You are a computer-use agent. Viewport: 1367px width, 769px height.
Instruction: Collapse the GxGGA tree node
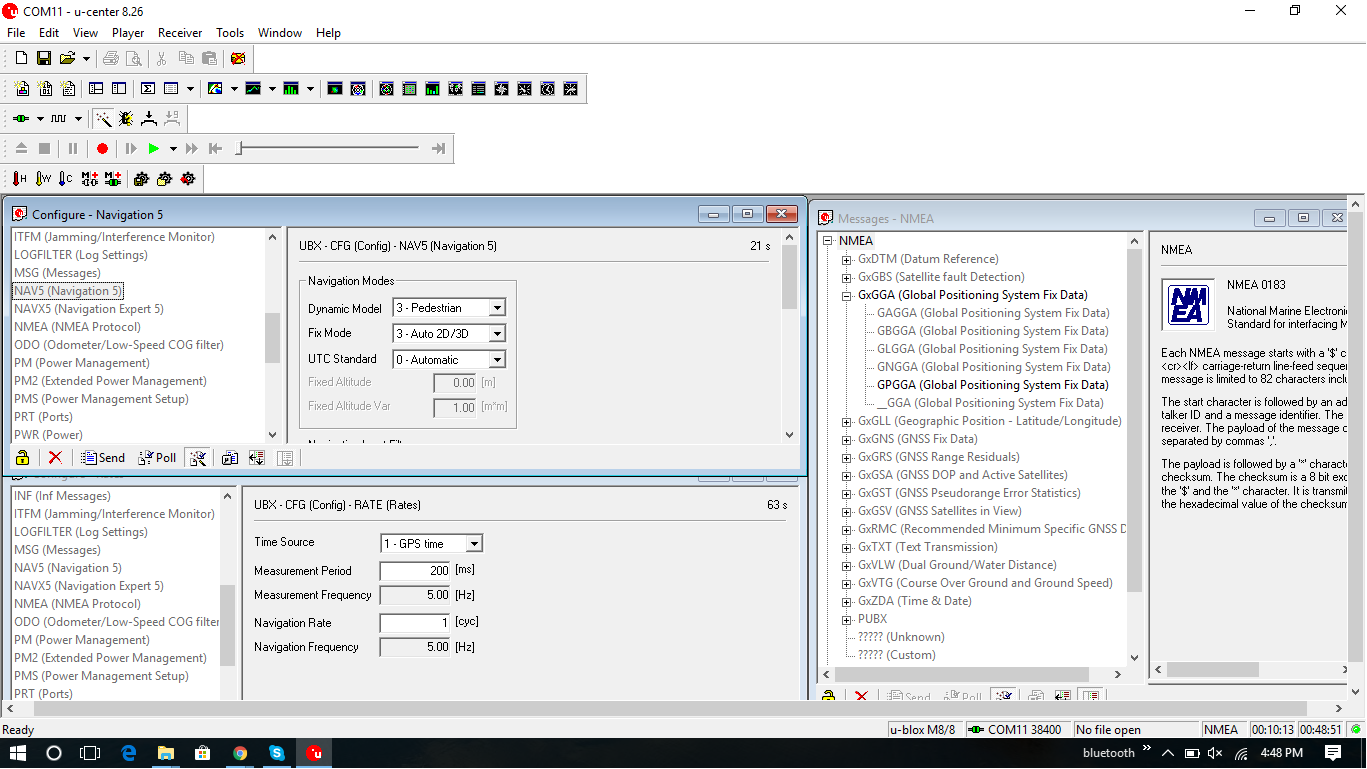847,295
